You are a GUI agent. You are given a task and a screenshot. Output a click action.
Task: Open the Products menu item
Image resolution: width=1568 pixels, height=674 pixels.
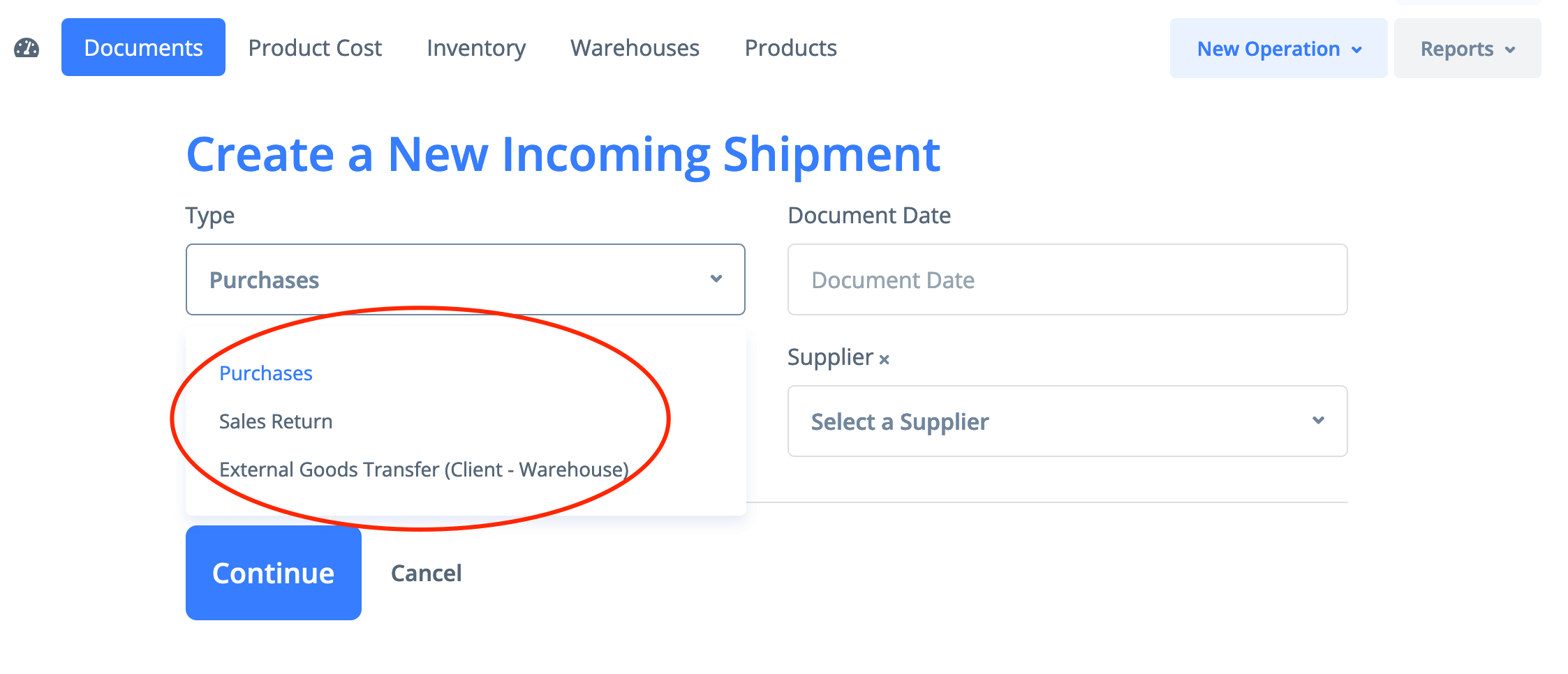[x=790, y=47]
